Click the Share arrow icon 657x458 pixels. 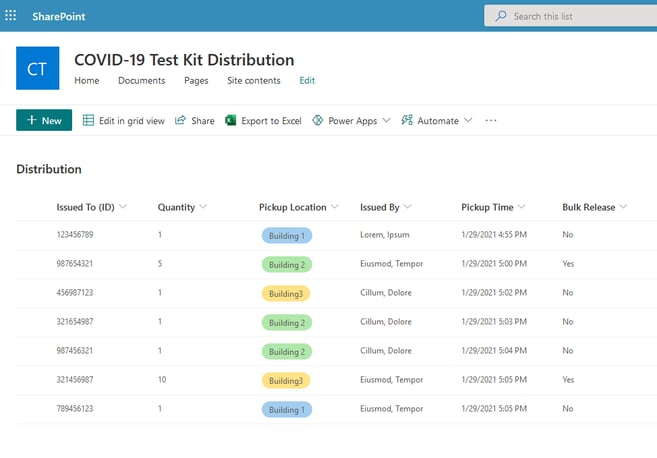pos(180,120)
